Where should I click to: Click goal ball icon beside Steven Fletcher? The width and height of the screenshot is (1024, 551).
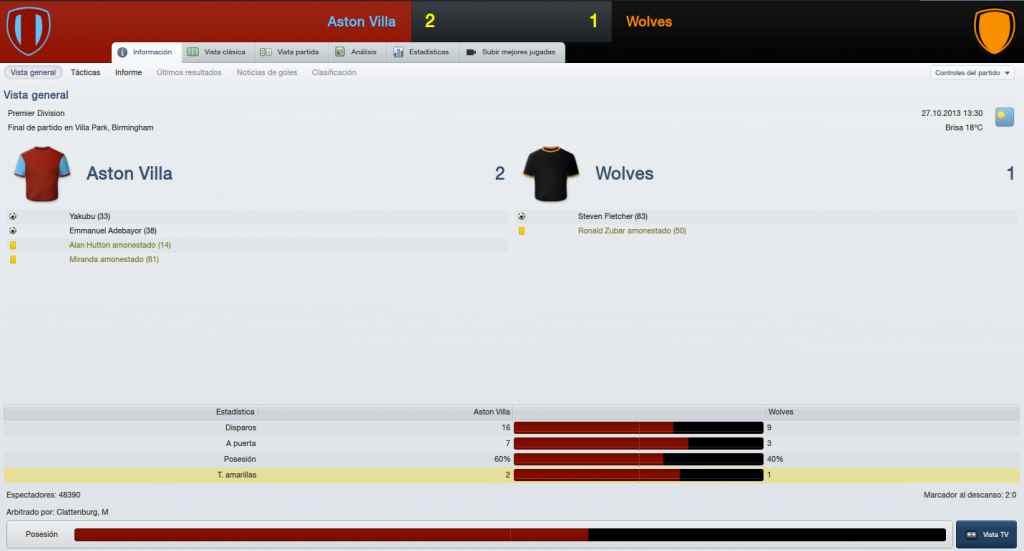[521, 216]
